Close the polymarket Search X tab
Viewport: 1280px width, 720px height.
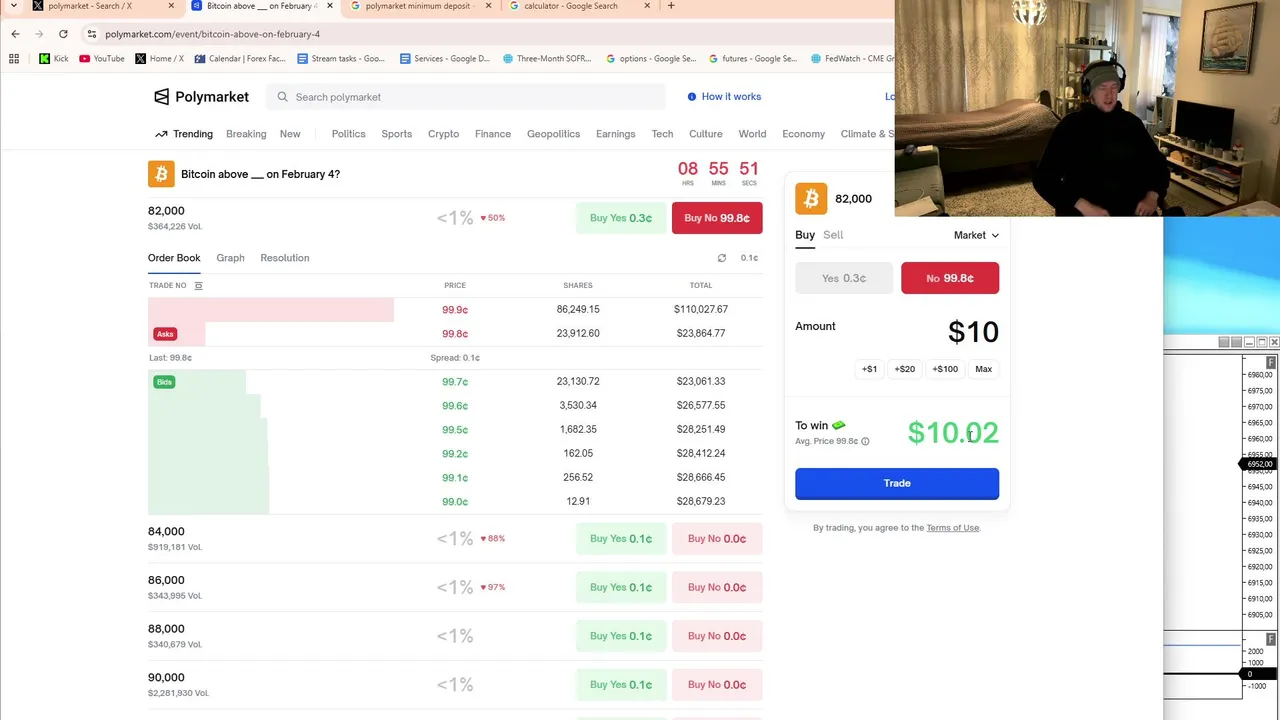[171, 6]
